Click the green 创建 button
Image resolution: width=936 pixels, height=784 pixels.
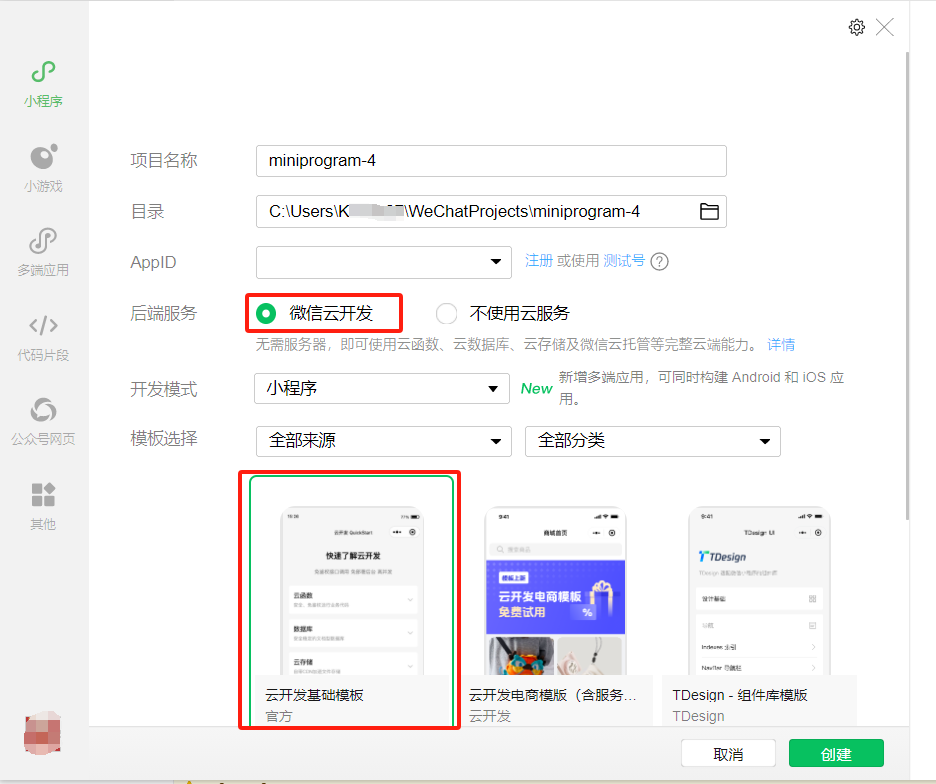(x=836, y=754)
